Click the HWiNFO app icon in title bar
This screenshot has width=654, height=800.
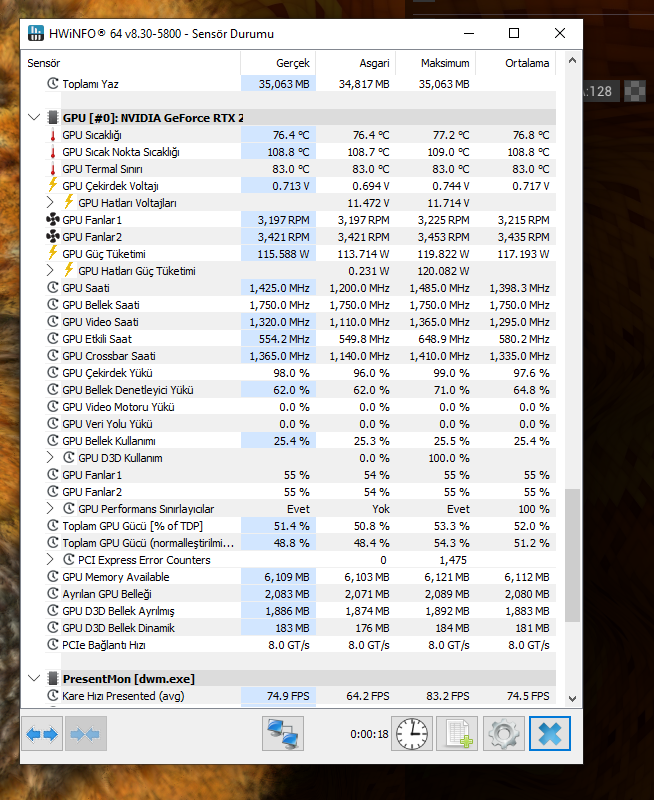(x=36, y=33)
